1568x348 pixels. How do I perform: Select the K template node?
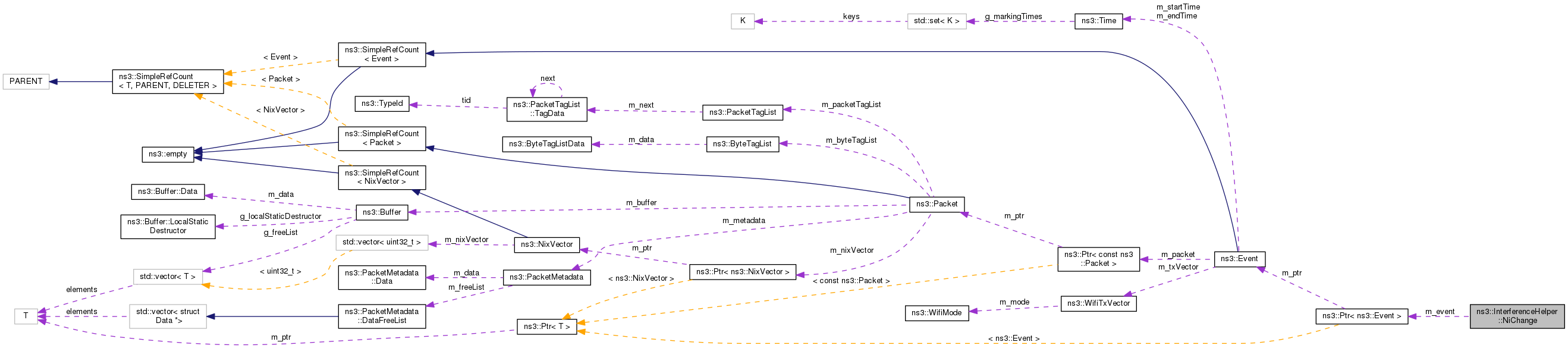743,21
